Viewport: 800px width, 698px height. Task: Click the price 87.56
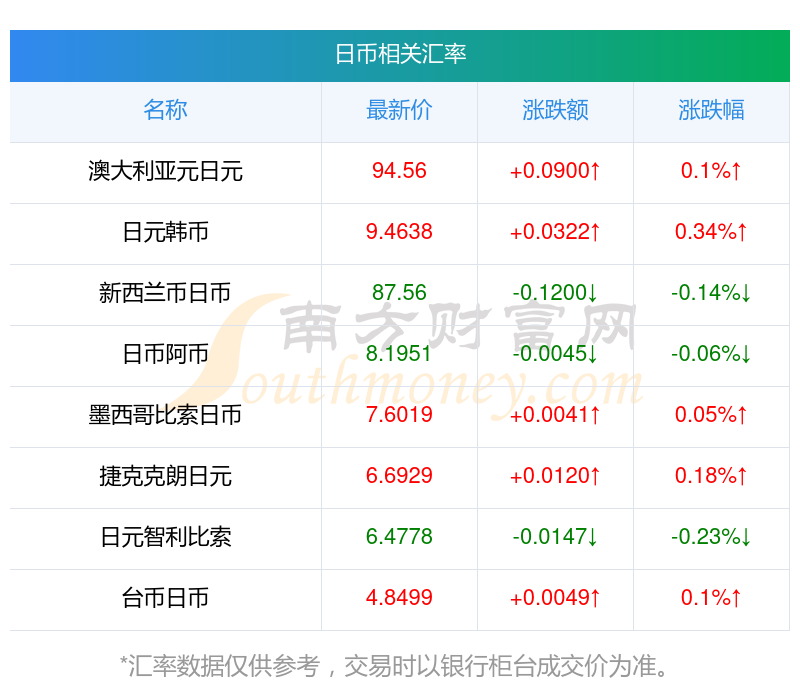399,293
